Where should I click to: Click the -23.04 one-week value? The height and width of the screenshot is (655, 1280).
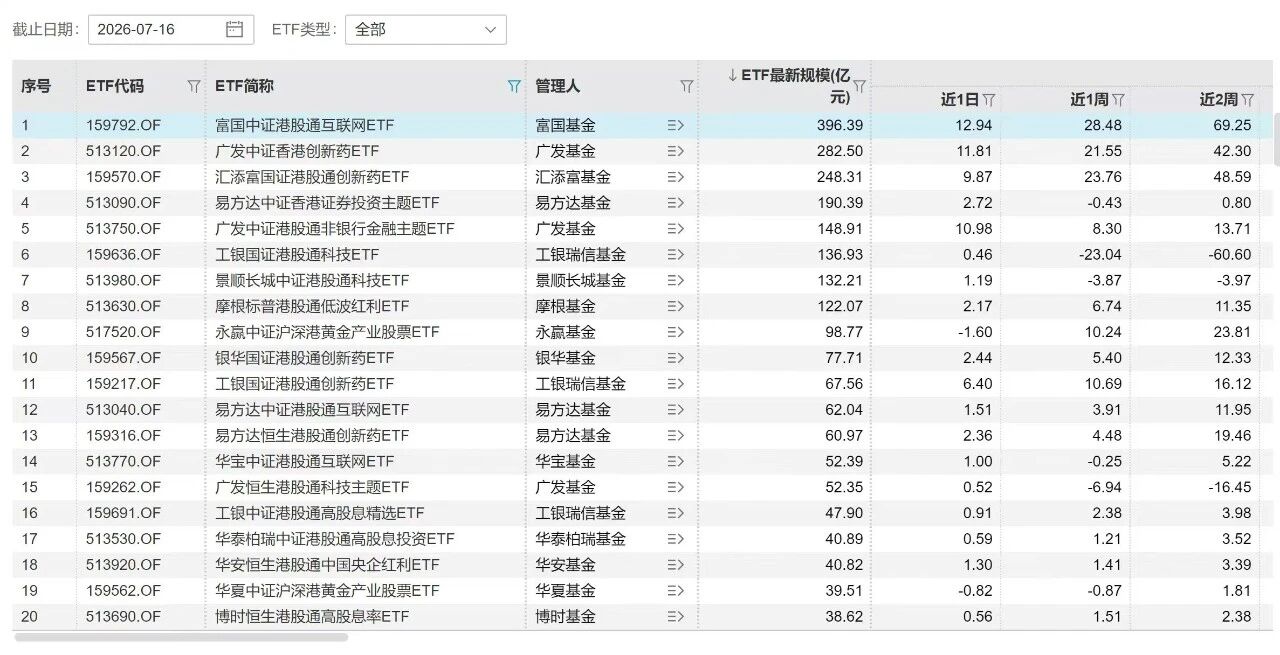1098,255
